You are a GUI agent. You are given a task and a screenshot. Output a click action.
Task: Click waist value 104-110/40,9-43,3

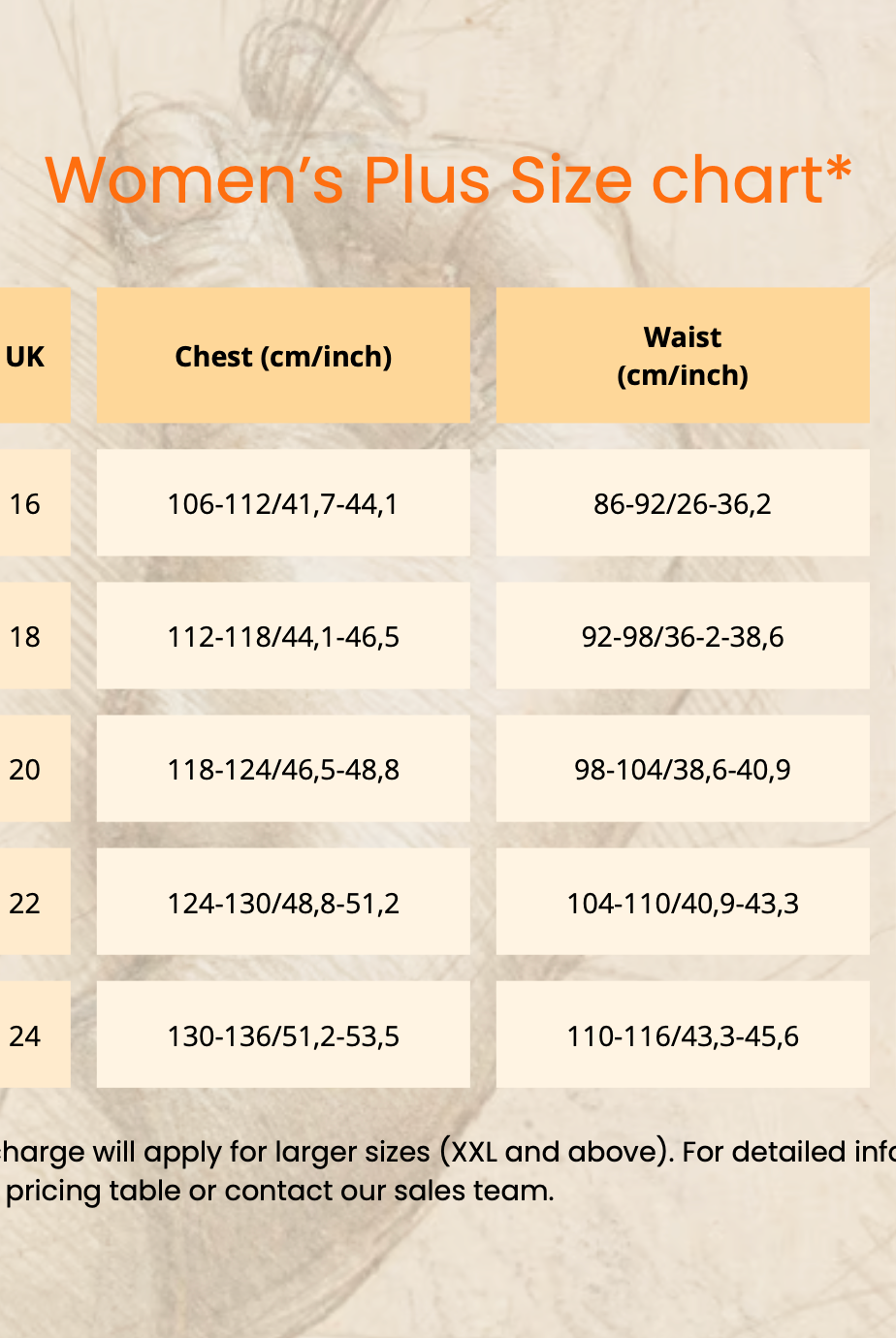(x=683, y=902)
